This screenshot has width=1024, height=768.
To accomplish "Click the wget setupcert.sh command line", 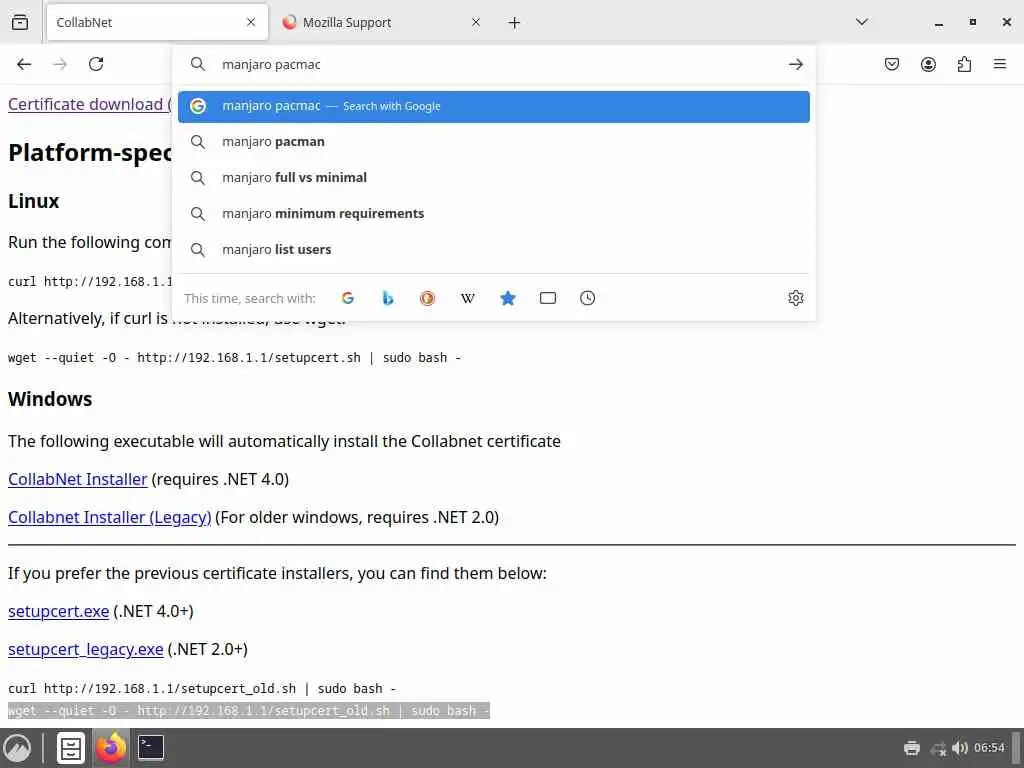I will click(234, 358).
